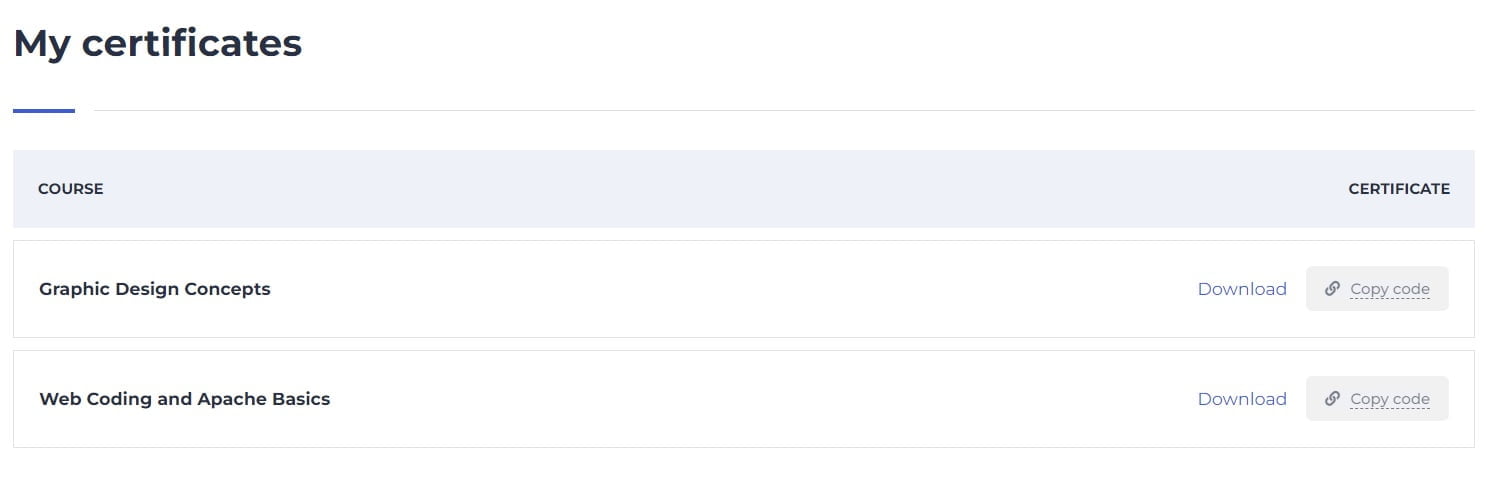Click the My certificates page heading
Viewport: 1497px width, 477px height.
click(158, 44)
